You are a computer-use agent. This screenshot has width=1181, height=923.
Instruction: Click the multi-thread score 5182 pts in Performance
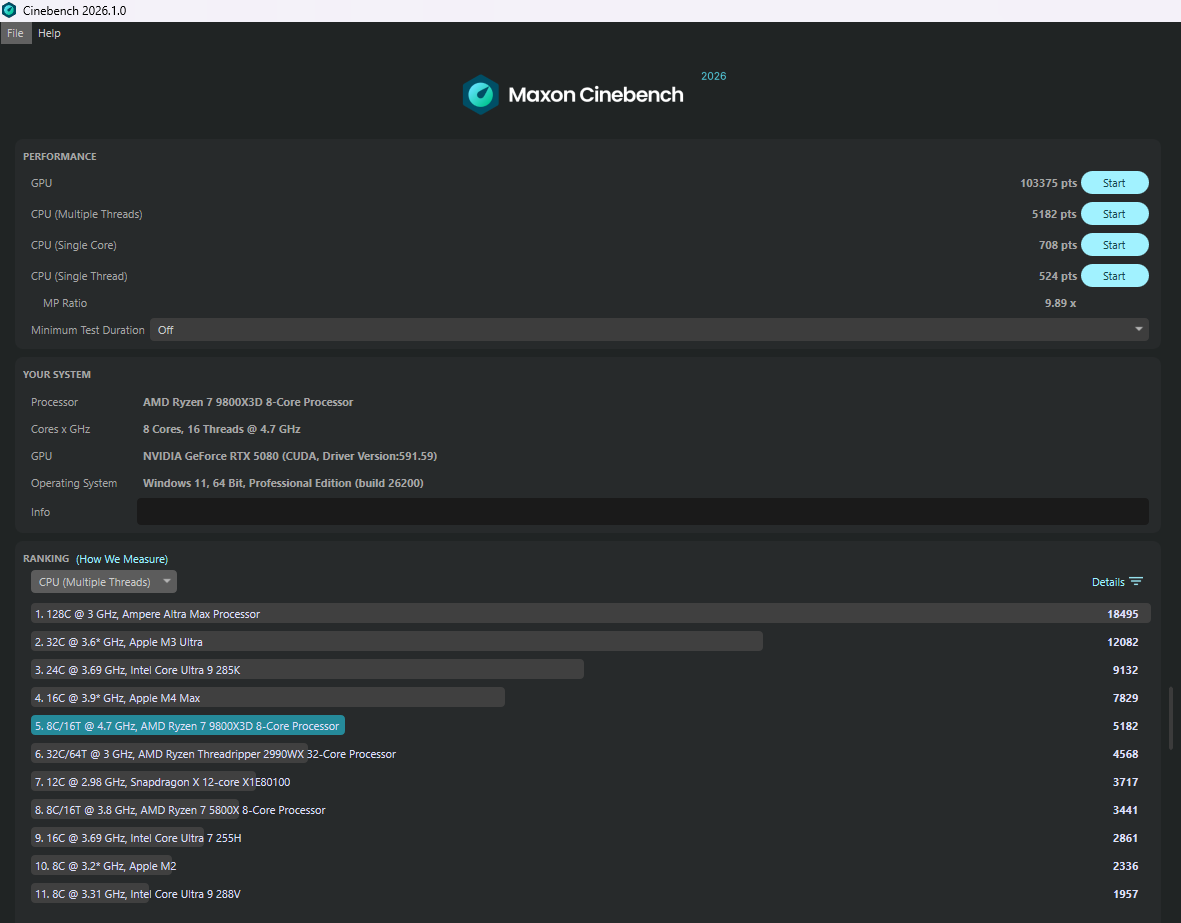(1054, 214)
